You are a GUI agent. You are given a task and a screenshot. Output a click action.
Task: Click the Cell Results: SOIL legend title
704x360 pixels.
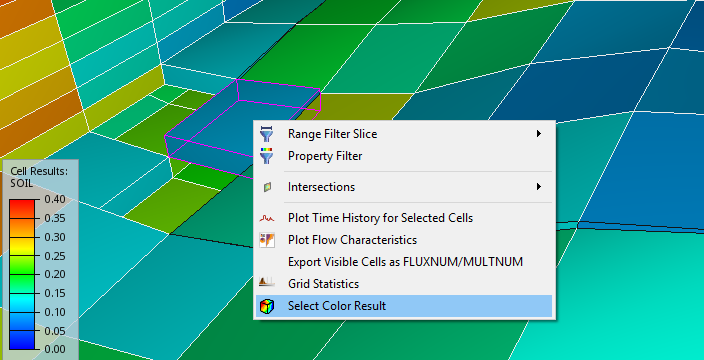39,177
